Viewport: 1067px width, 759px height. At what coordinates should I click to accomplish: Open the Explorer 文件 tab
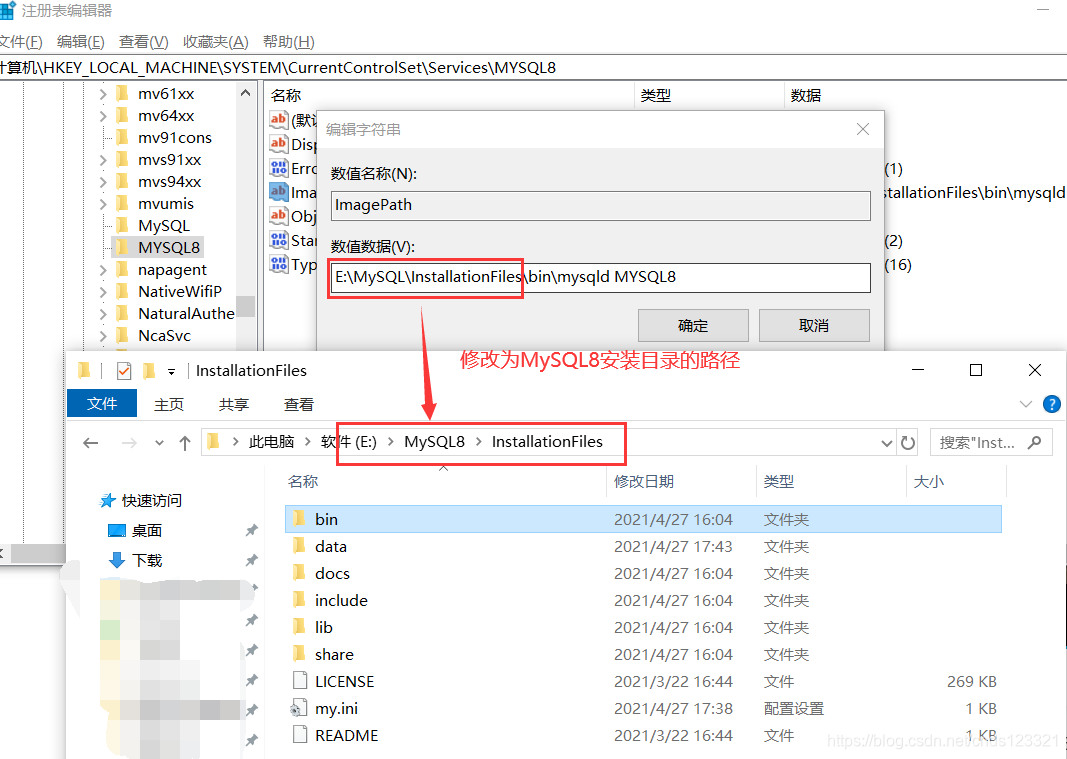click(101, 404)
